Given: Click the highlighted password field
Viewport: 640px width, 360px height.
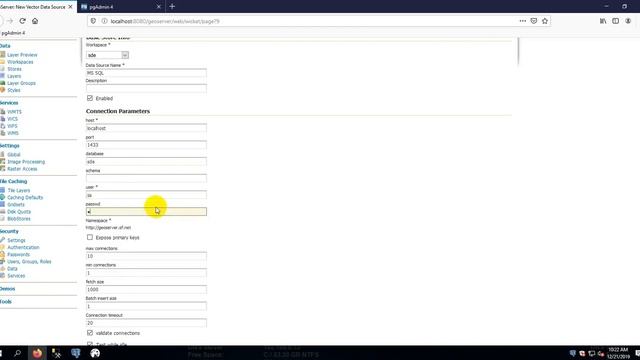Looking at the screenshot, I should [x=146, y=211].
